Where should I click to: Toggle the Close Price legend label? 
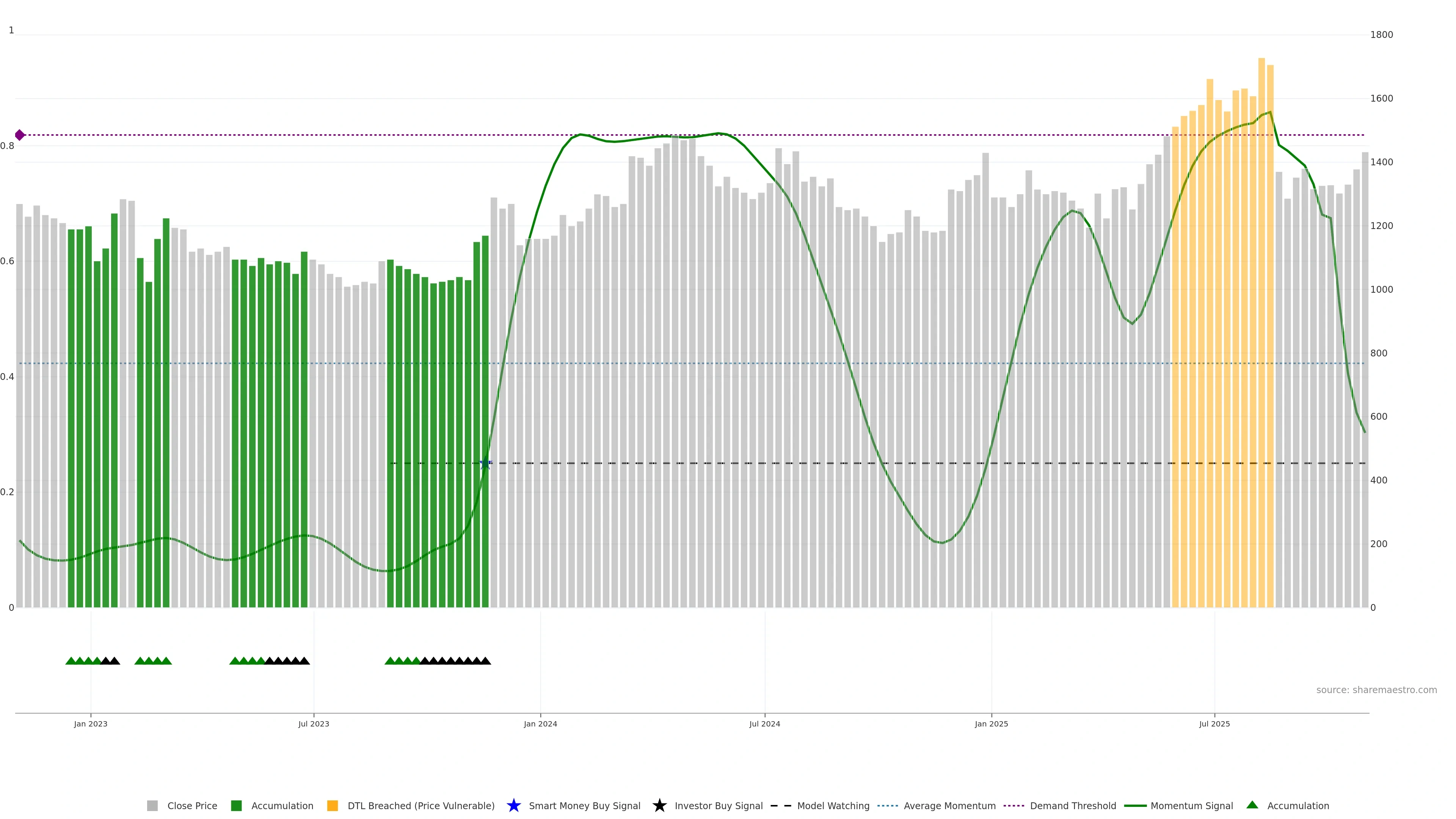192,805
